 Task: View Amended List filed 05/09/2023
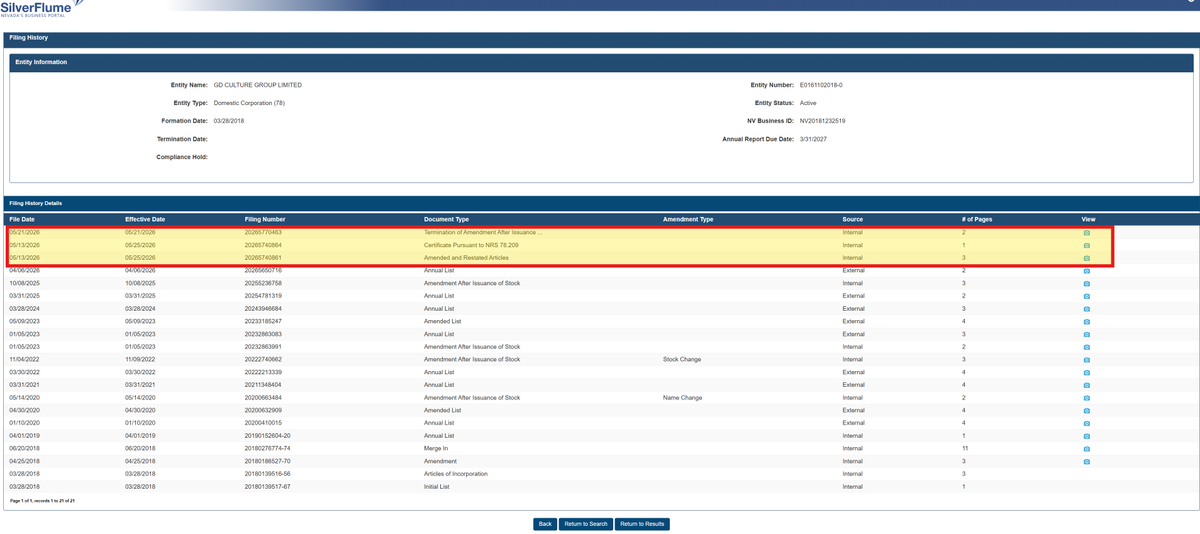(x=1087, y=322)
